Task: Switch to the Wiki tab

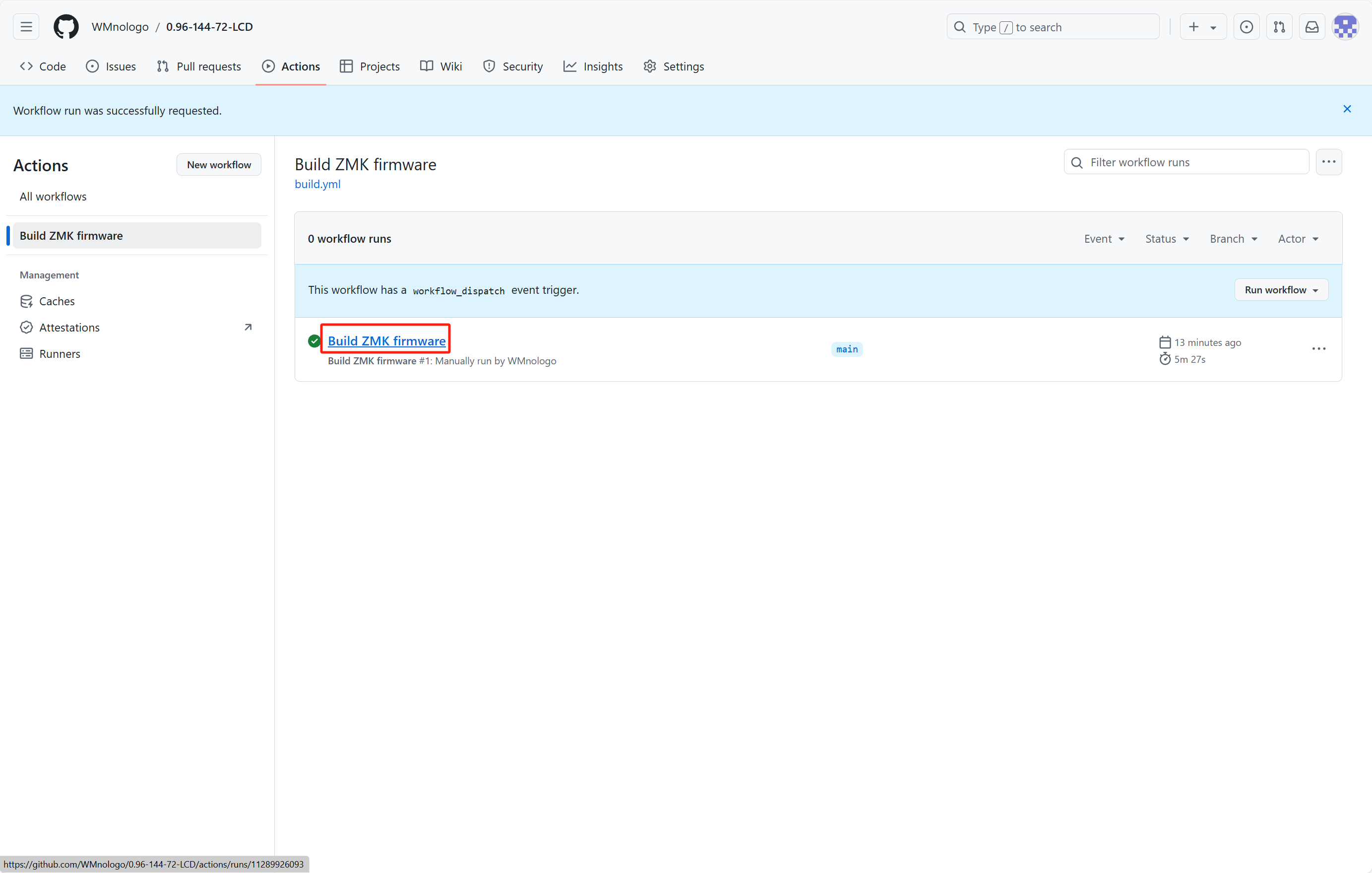Action: (x=441, y=66)
